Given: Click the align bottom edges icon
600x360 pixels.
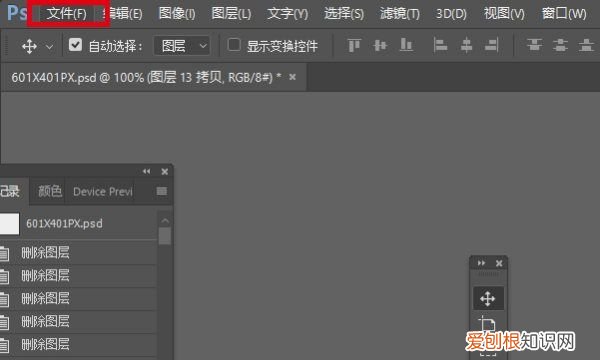Looking at the screenshot, I should pos(406,45).
